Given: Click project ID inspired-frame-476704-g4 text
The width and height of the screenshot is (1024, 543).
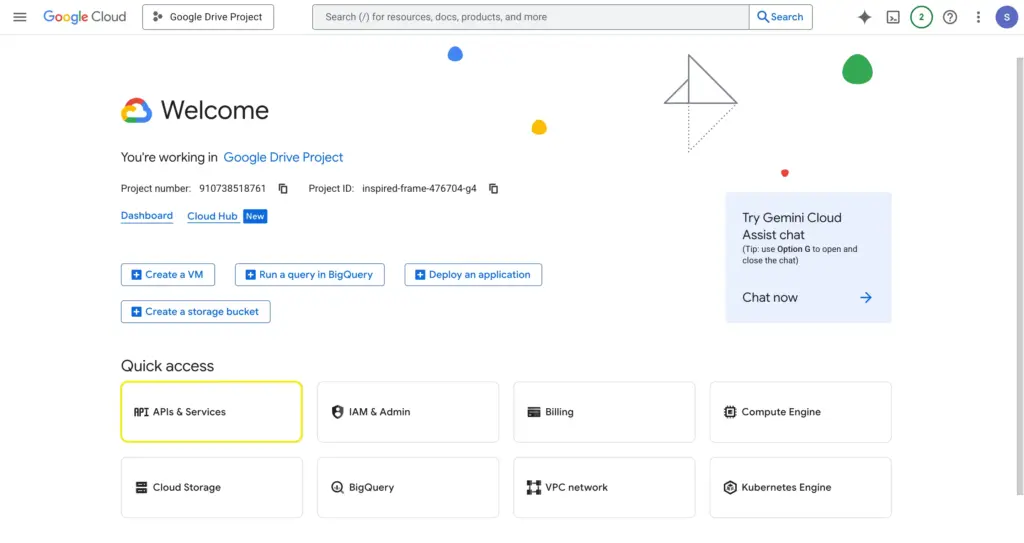Looking at the screenshot, I should 419,189.
